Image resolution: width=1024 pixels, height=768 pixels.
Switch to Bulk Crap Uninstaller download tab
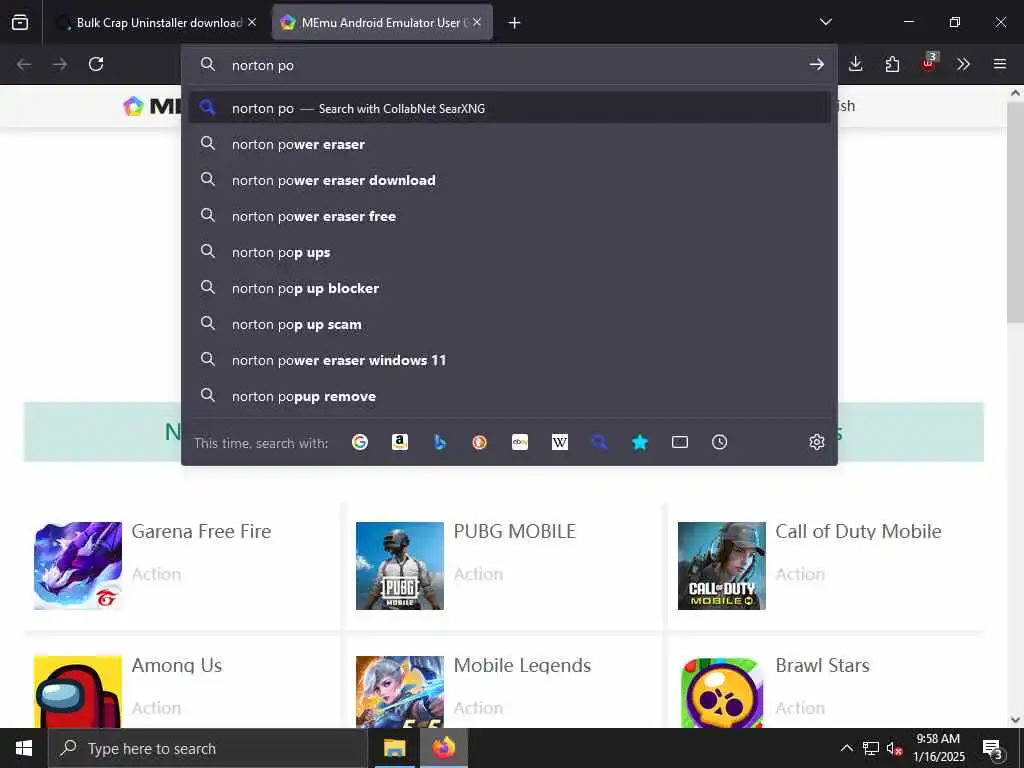pos(157,22)
